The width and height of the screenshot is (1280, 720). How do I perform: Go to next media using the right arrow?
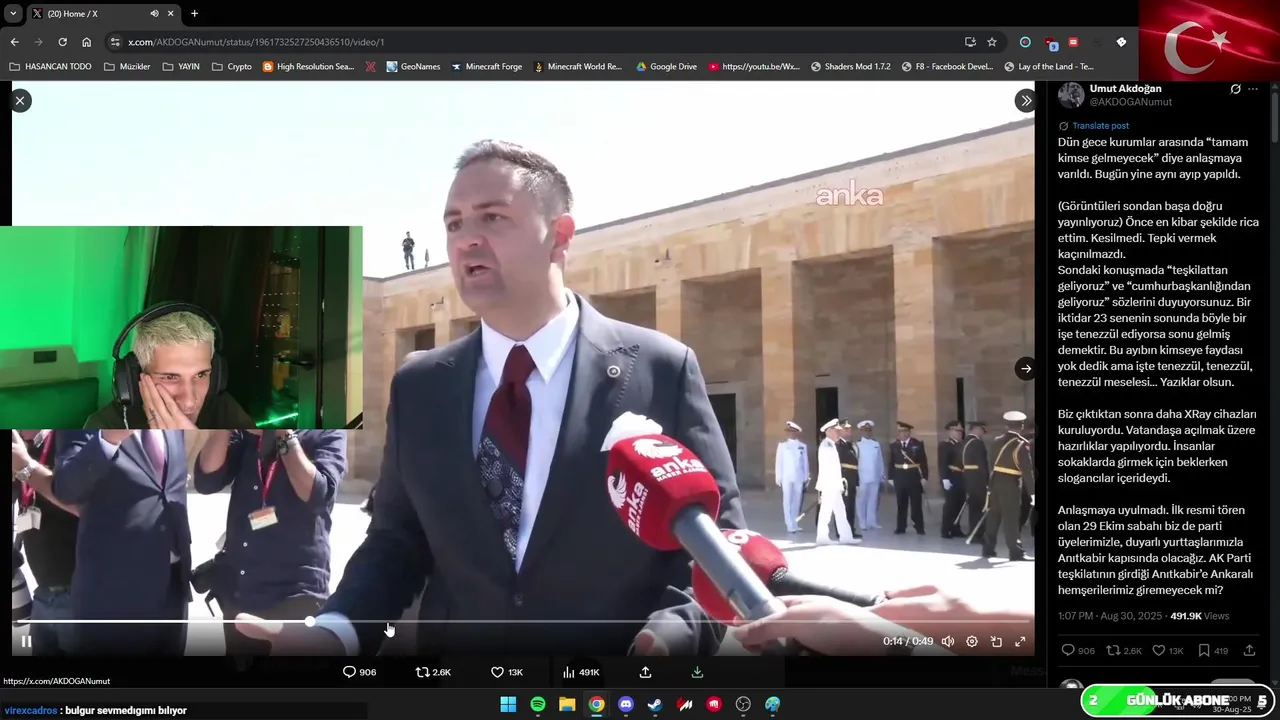pyautogui.click(x=1025, y=369)
